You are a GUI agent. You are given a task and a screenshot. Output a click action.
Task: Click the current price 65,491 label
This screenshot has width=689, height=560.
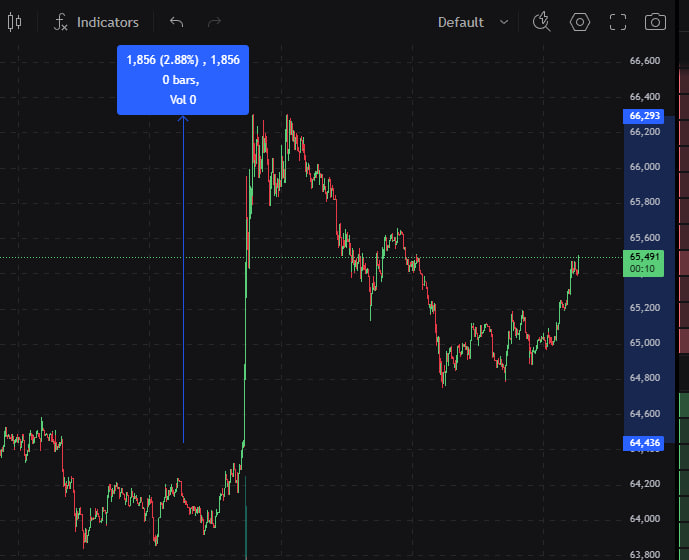(x=644, y=263)
